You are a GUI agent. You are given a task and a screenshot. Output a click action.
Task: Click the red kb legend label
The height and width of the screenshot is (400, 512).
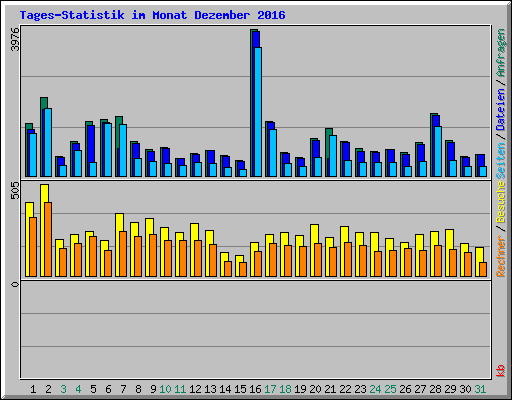(x=501, y=371)
